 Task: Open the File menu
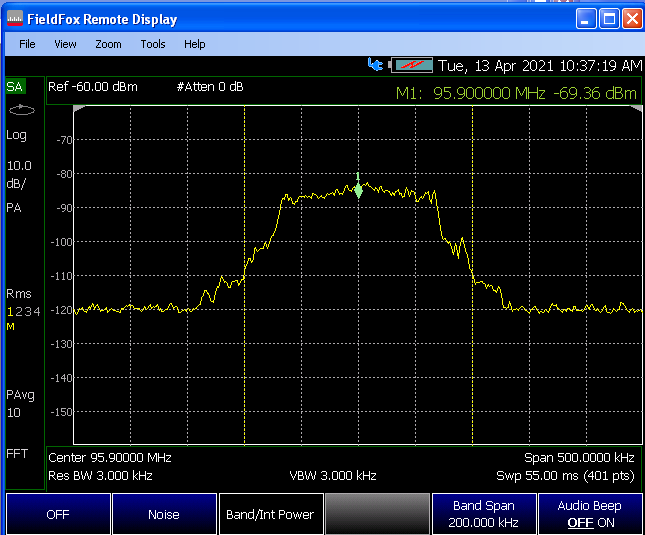click(x=27, y=44)
